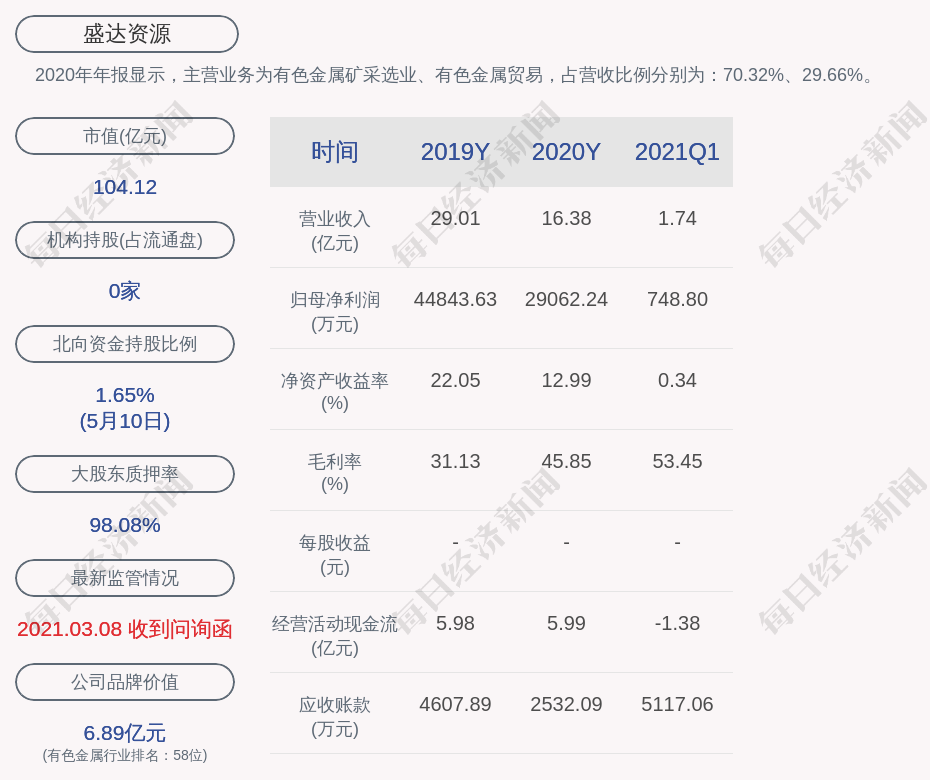The image size is (930, 780).
Task: Select the 市值(亿元) label pill
Action: click(125, 136)
